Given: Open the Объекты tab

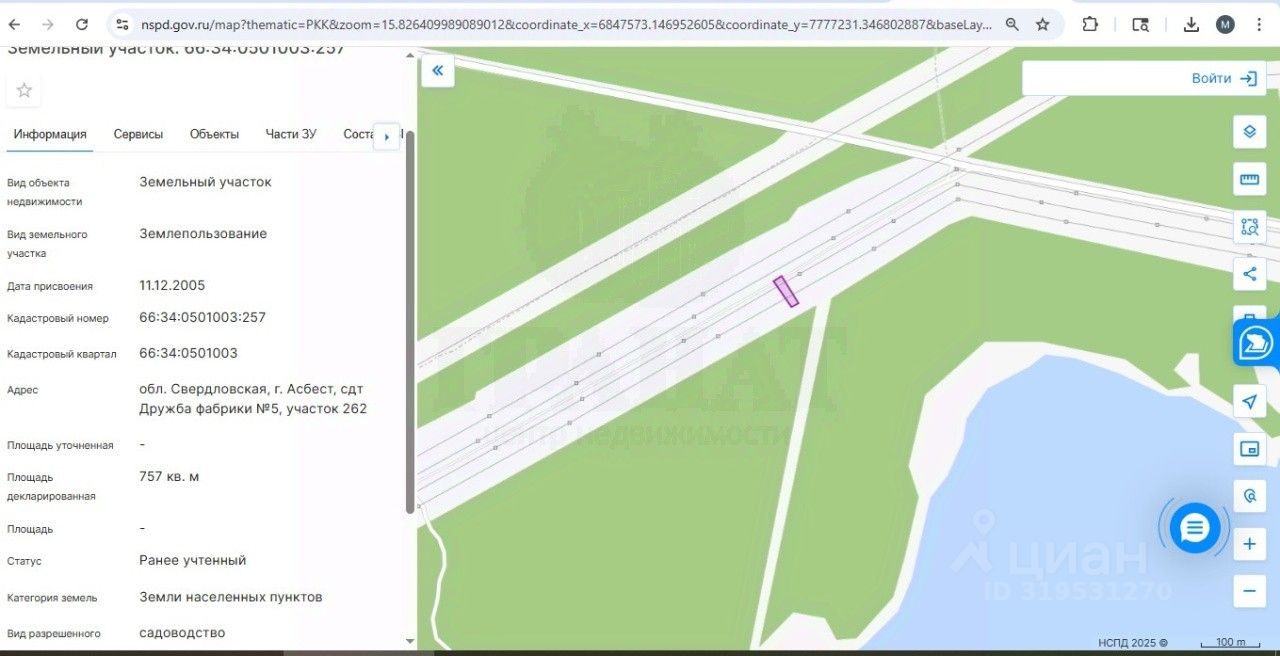Looking at the screenshot, I should 214,134.
